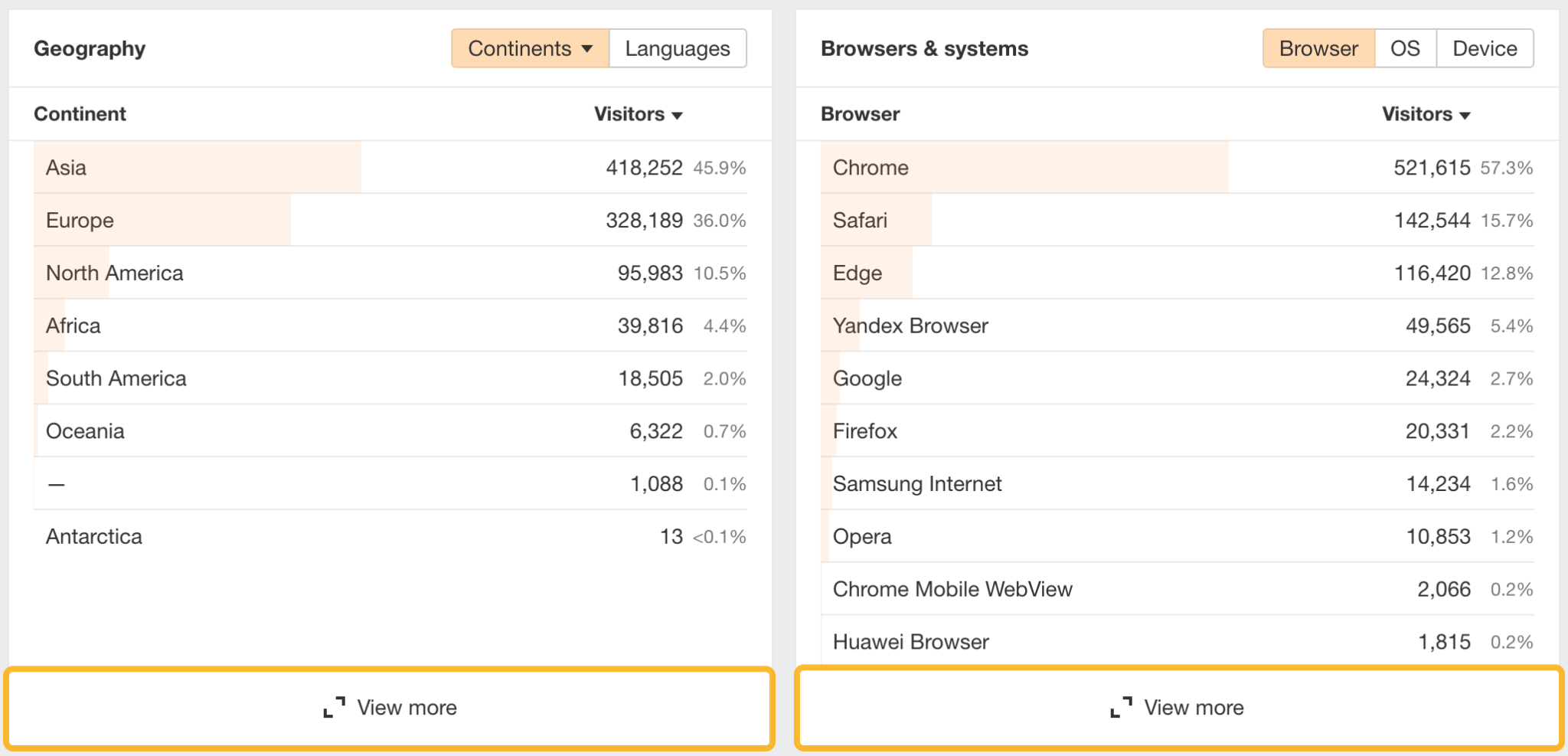Sort the Browser table by Visitors
This screenshot has height=756, width=1568.
(1426, 113)
